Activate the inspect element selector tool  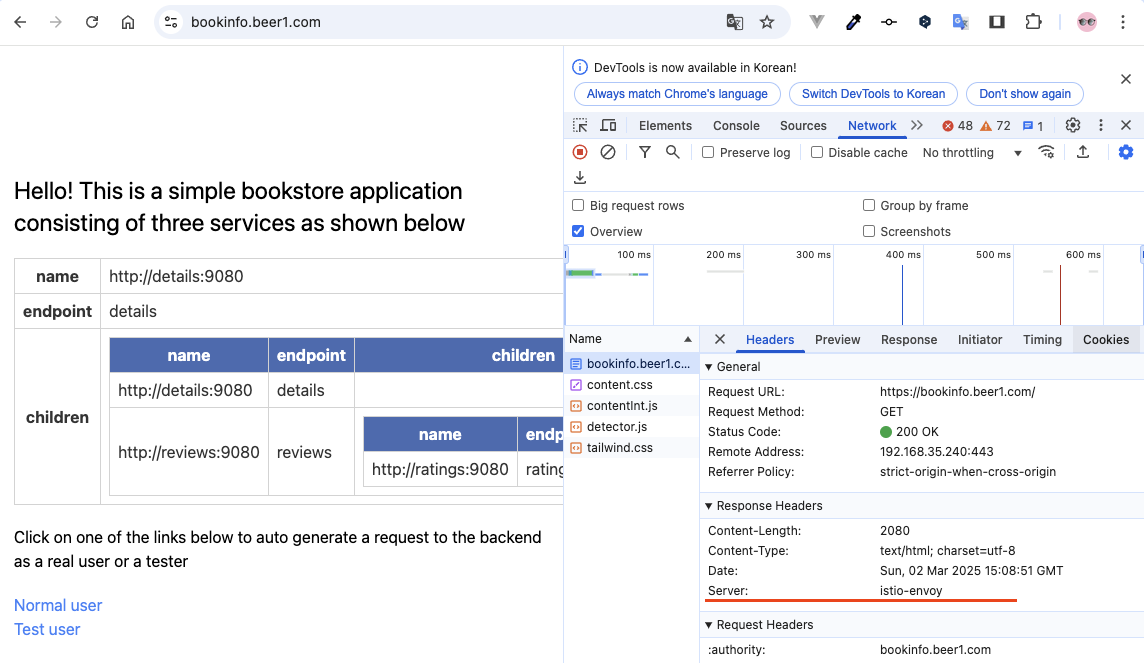[x=580, y=125]
